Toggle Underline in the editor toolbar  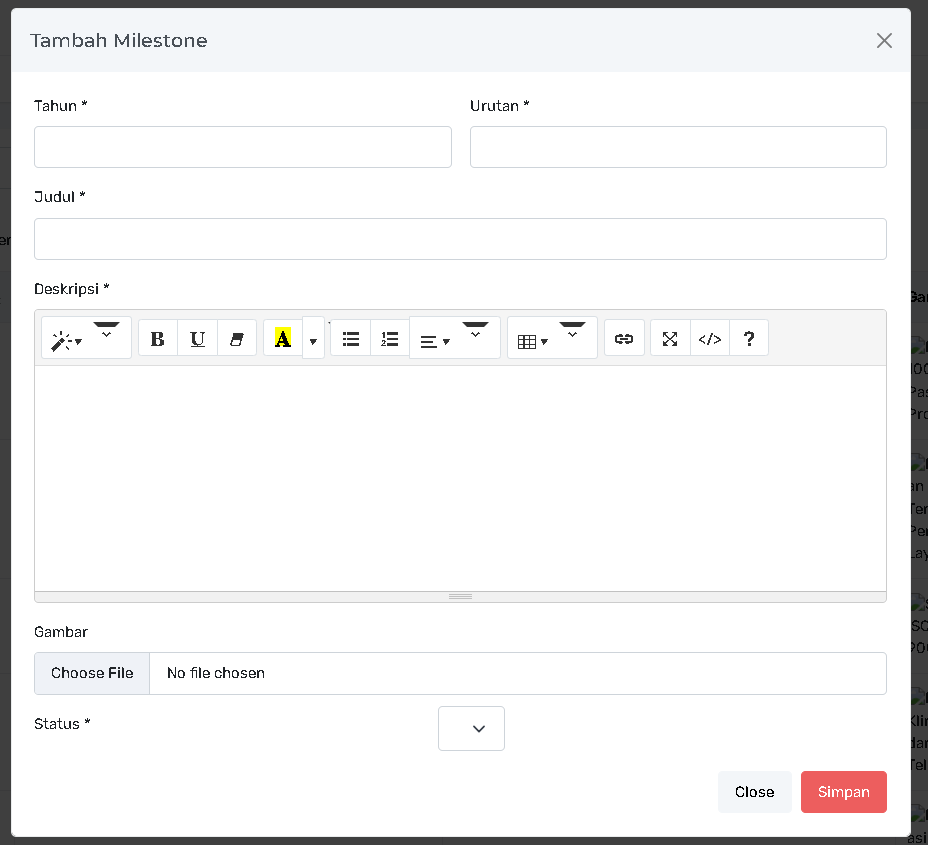pyautogui.click(x=197, y=339)
